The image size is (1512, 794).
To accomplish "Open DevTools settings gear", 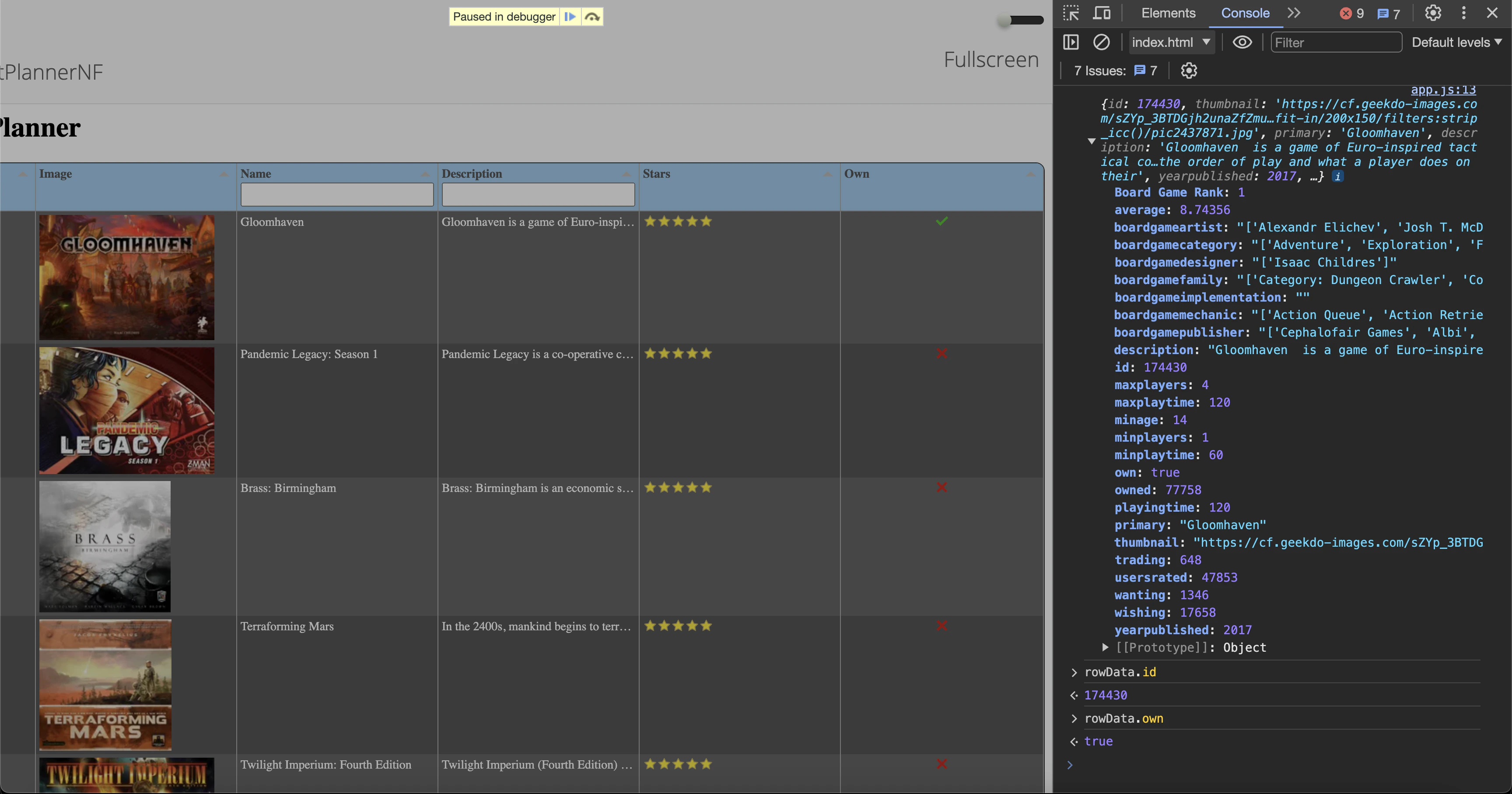I will 1433,13.
